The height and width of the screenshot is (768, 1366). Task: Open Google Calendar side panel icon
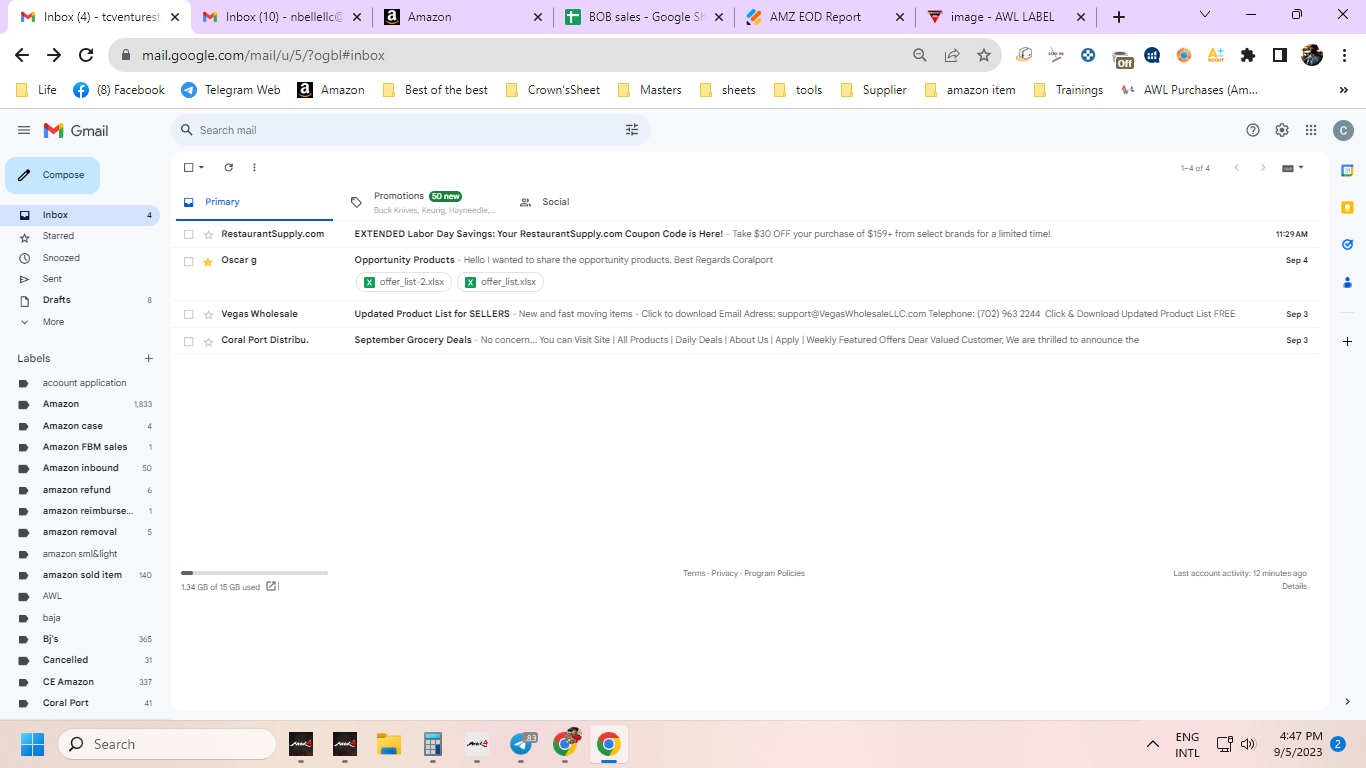click(x=1347, y=170)
